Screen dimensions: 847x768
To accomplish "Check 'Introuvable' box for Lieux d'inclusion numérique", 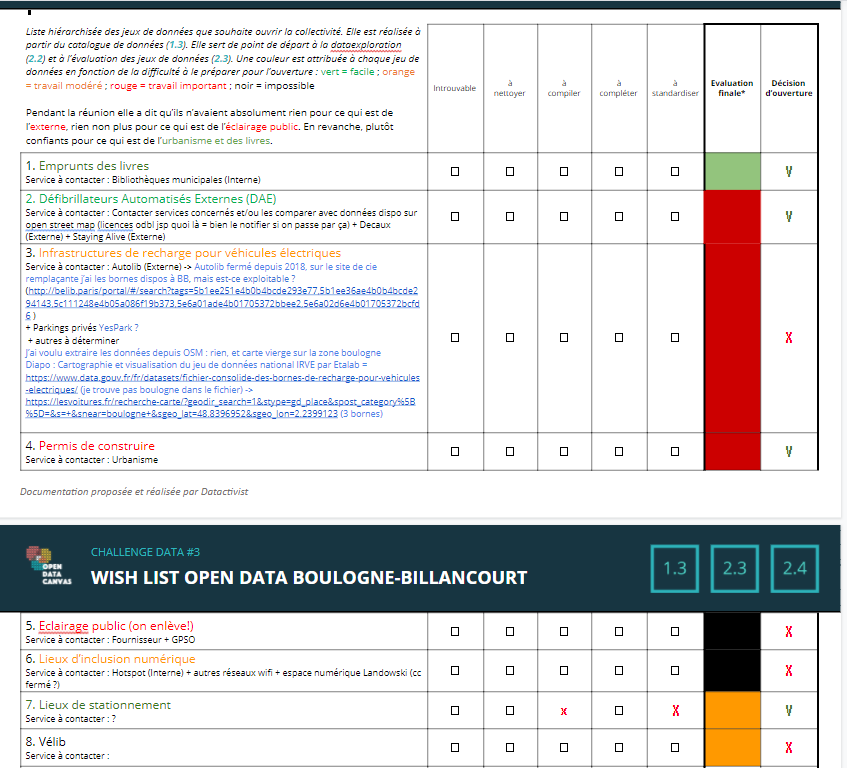I will click(x=455, y=670).
